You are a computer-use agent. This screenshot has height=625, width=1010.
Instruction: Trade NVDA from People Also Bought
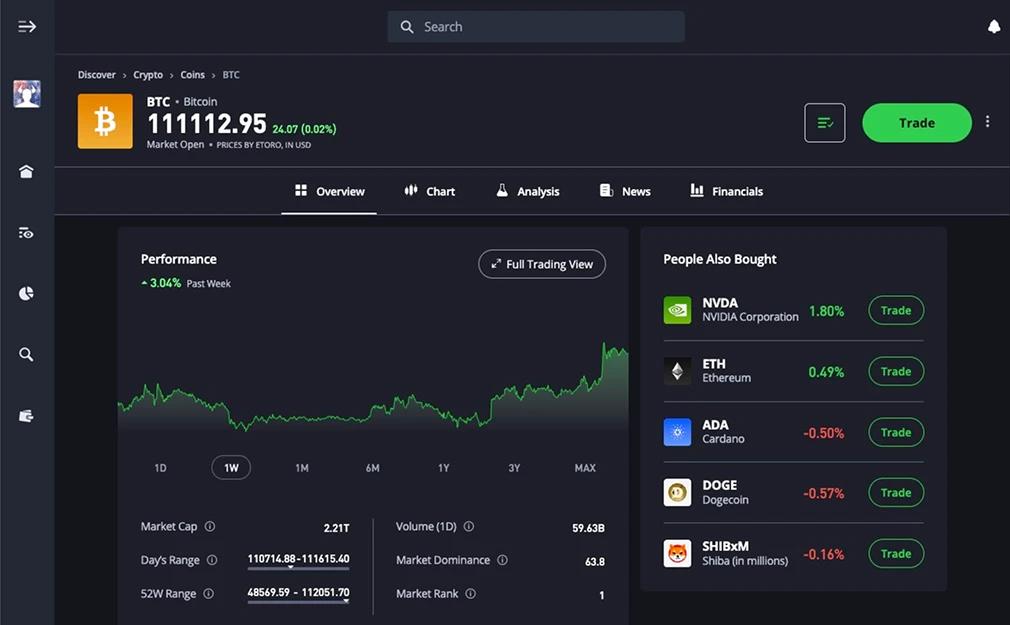point(896,311)
